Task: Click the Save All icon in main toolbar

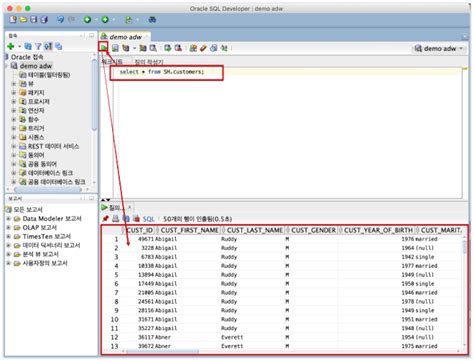Action: [44, 19]
